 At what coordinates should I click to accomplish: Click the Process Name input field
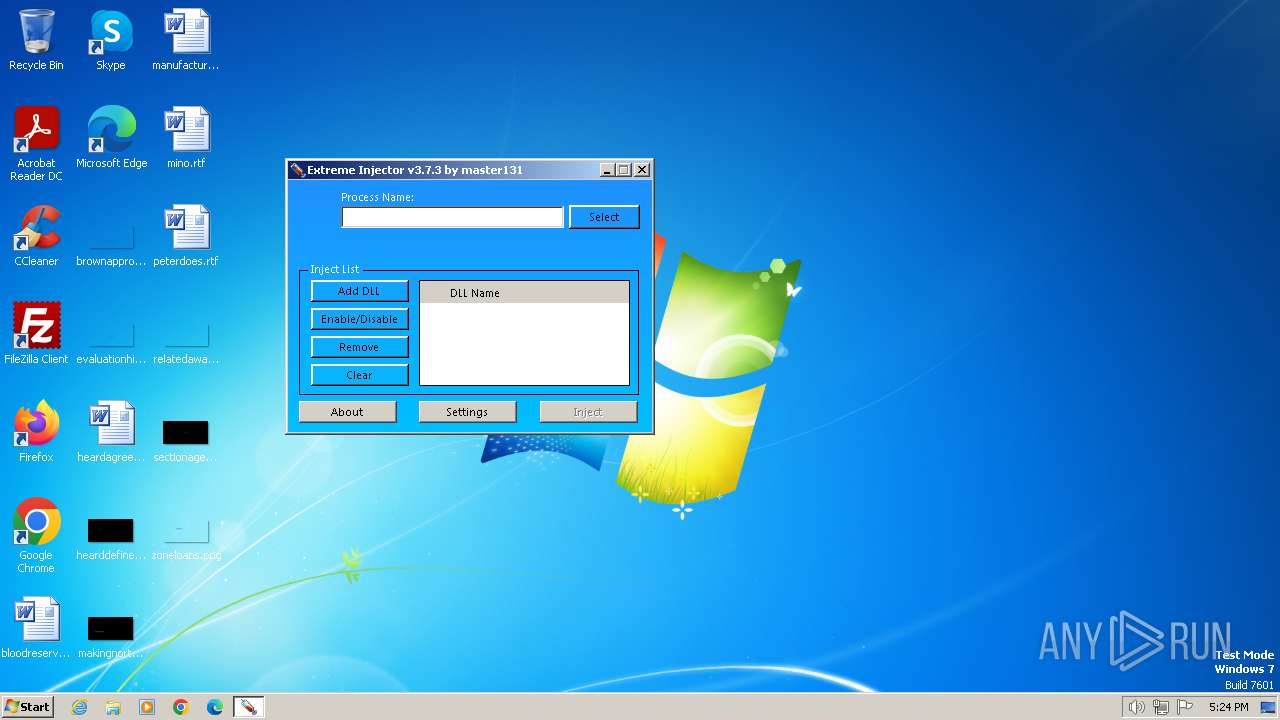452,217
